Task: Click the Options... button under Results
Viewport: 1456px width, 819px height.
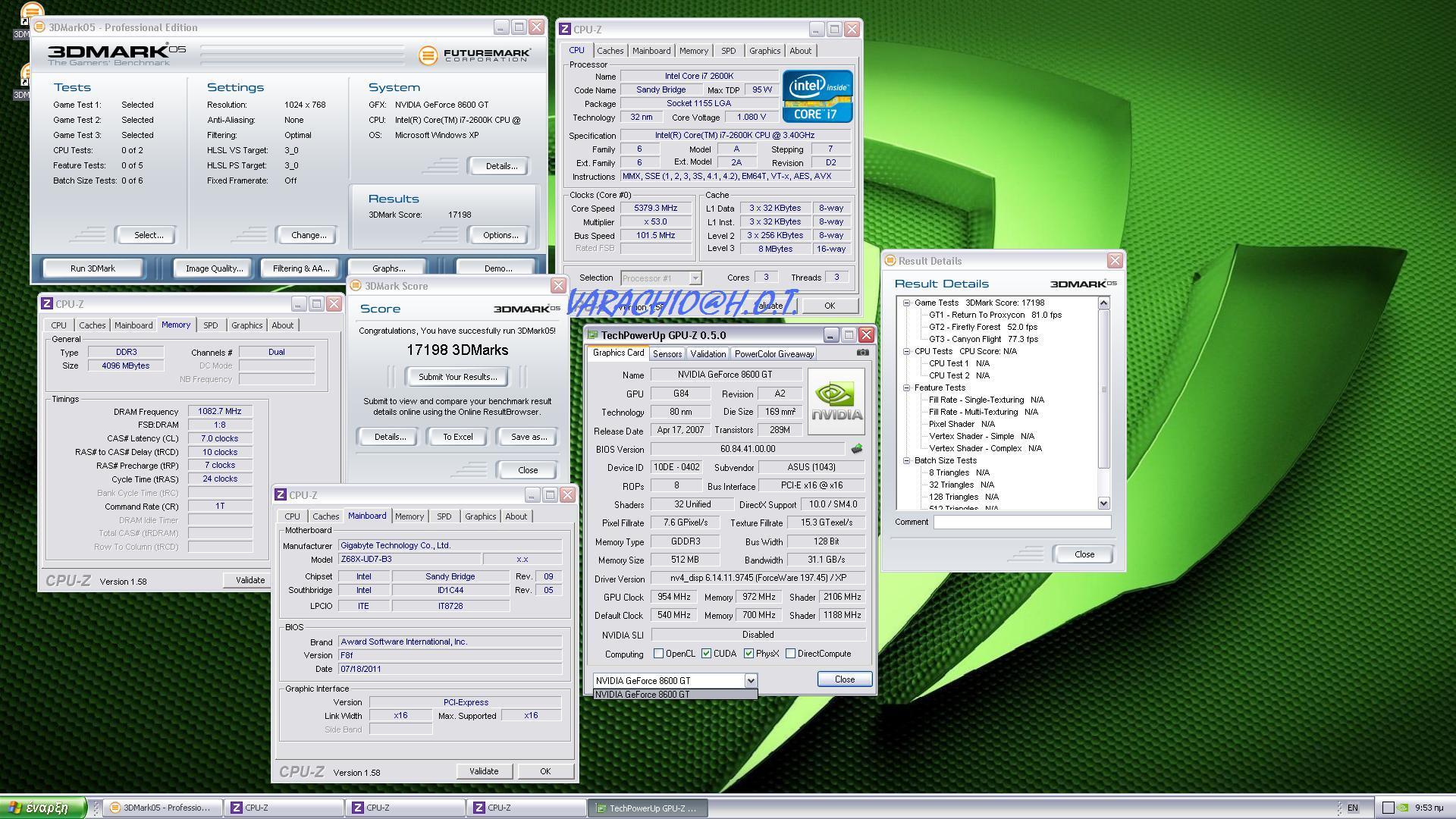Action: [x=500, y=235]
